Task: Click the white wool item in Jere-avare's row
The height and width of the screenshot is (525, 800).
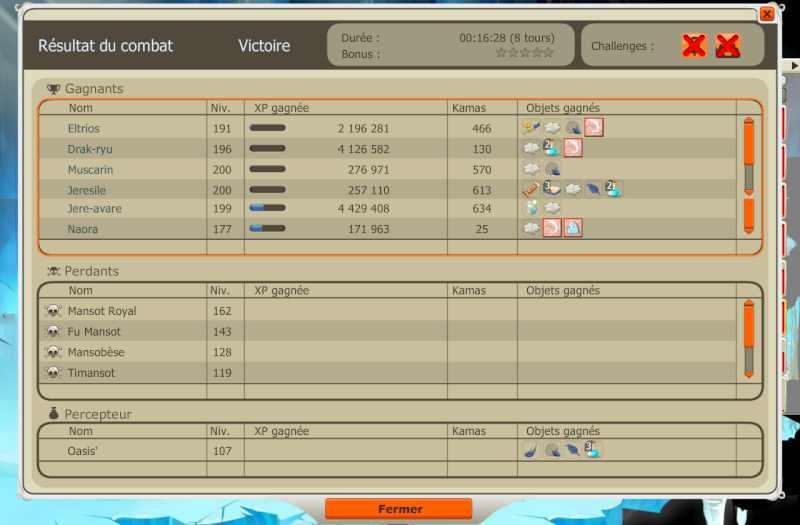Action: (x=552, y=208)
